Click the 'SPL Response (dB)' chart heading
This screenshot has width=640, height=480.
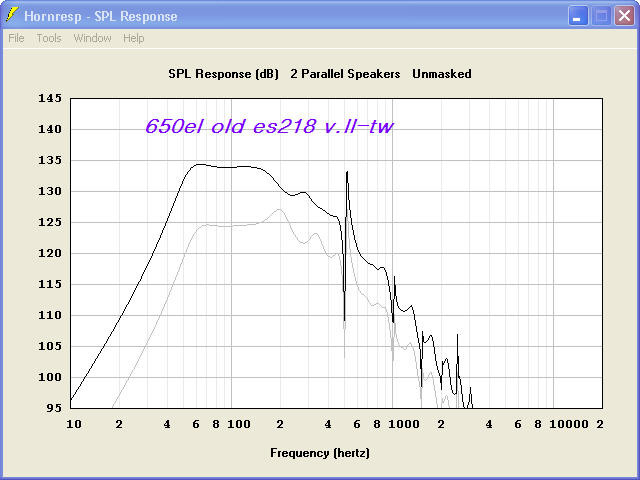click(223, 74)
